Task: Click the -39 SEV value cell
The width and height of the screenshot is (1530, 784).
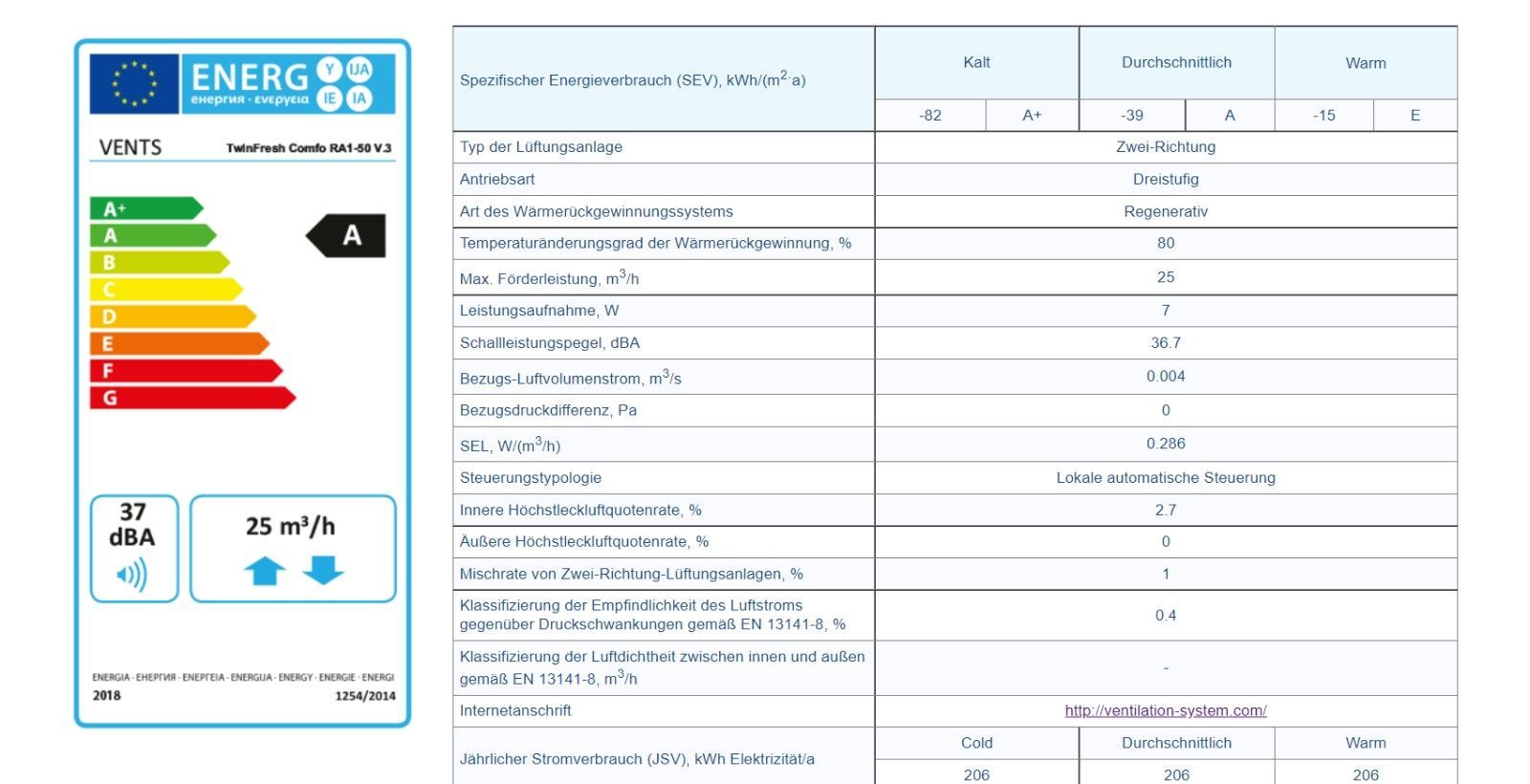Action: click(x=1132, y=115)
